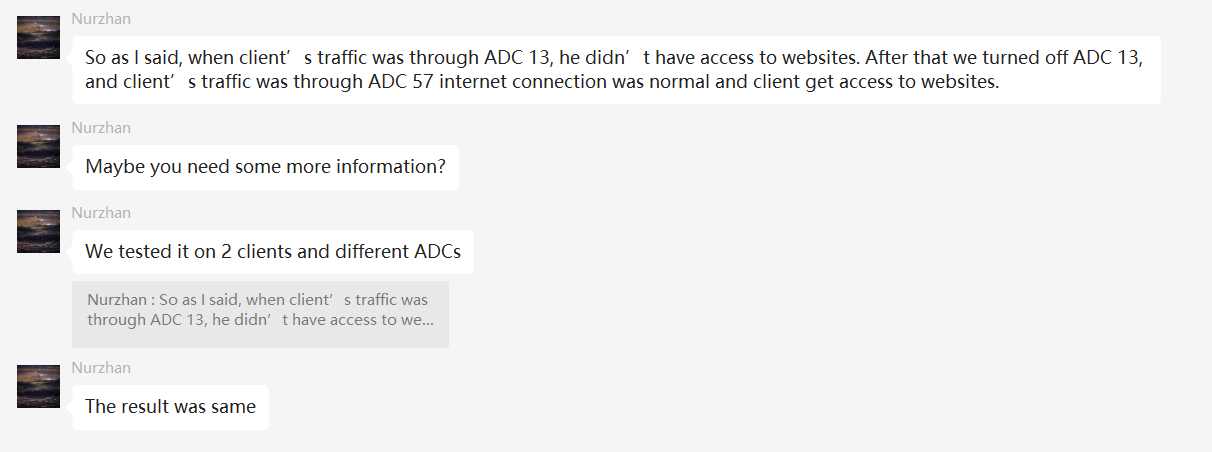The width and height of the screenshot is (1212, 452).
Task: Click "2 clients" in the tested message
Action: pyautogui.click(x=256, y=252)
